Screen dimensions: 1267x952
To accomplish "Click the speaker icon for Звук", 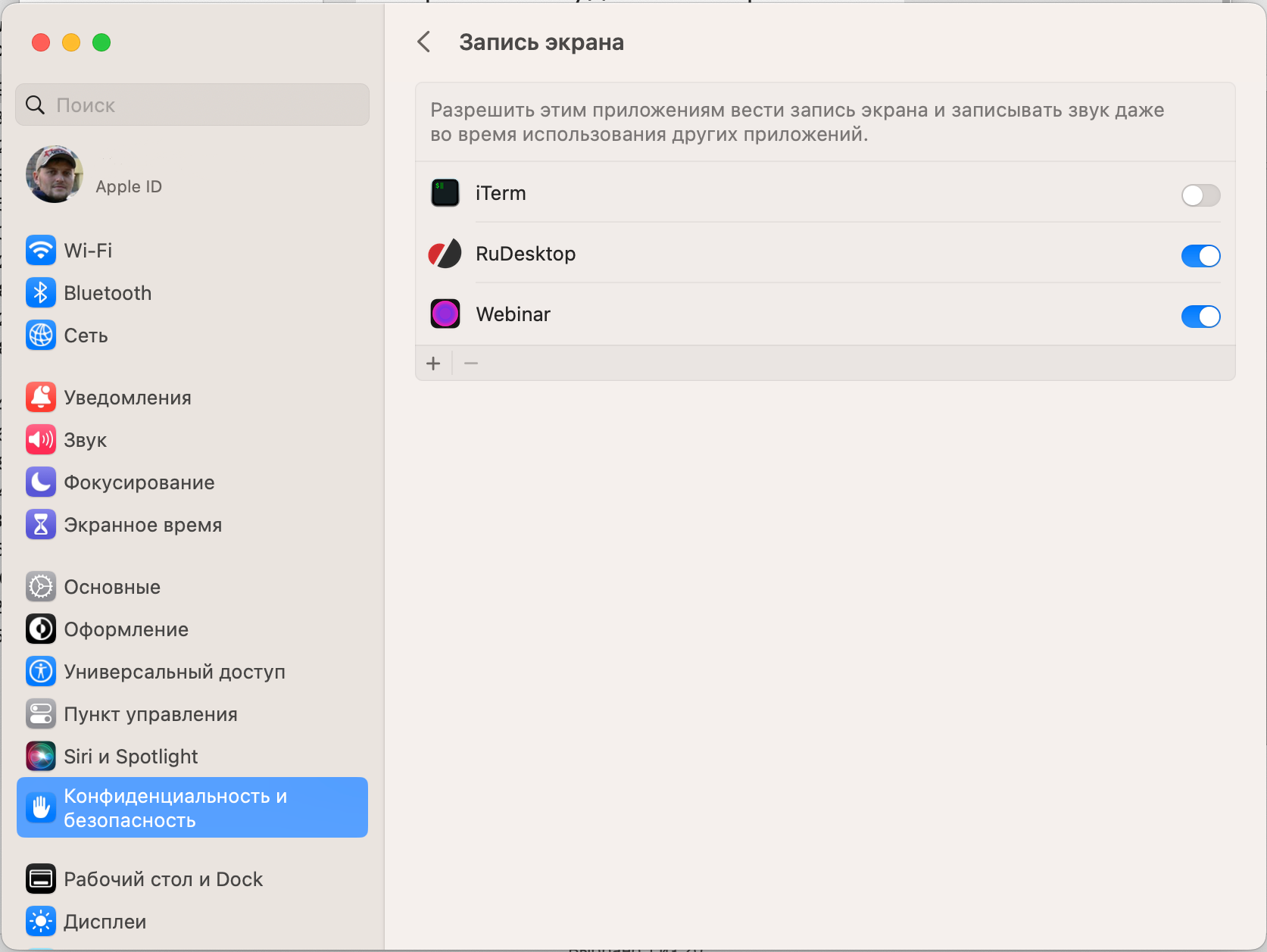I will (41, 439).
